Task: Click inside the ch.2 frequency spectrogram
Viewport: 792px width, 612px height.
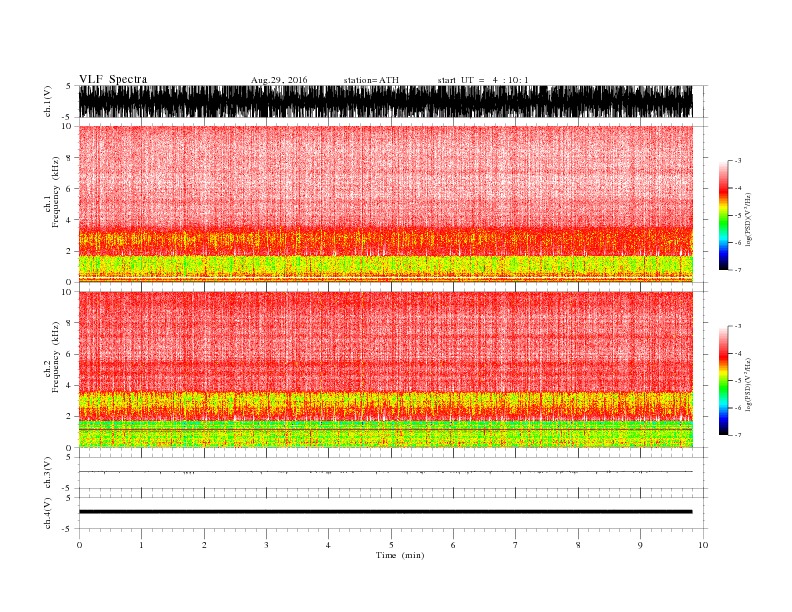Action: coord(385,369)
